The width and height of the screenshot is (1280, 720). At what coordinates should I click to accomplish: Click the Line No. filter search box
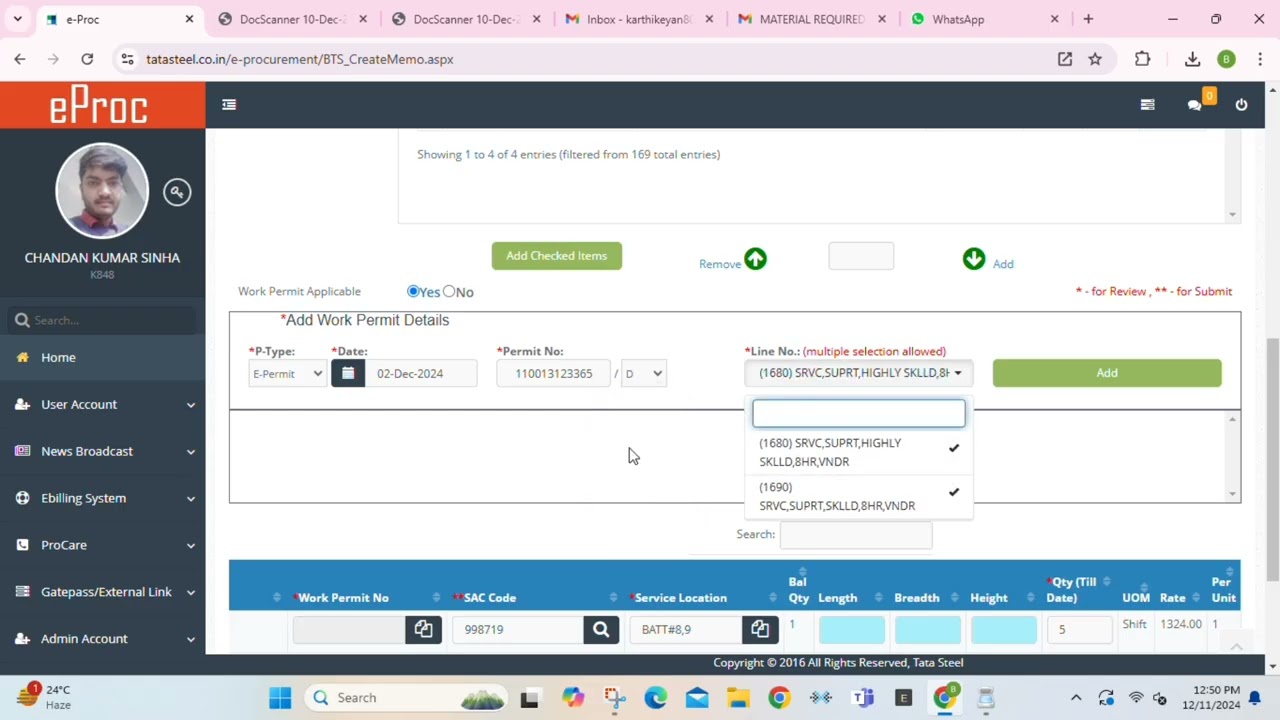coord(859,413)
